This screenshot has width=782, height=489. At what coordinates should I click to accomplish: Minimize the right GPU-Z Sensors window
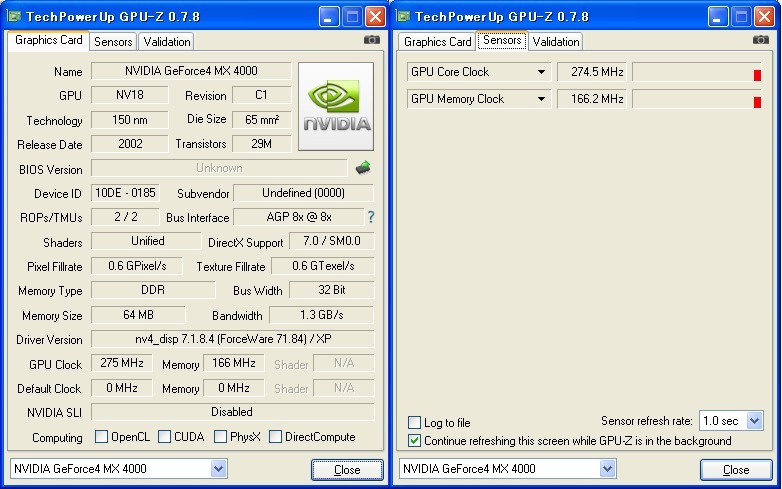(x=718, y=17)
